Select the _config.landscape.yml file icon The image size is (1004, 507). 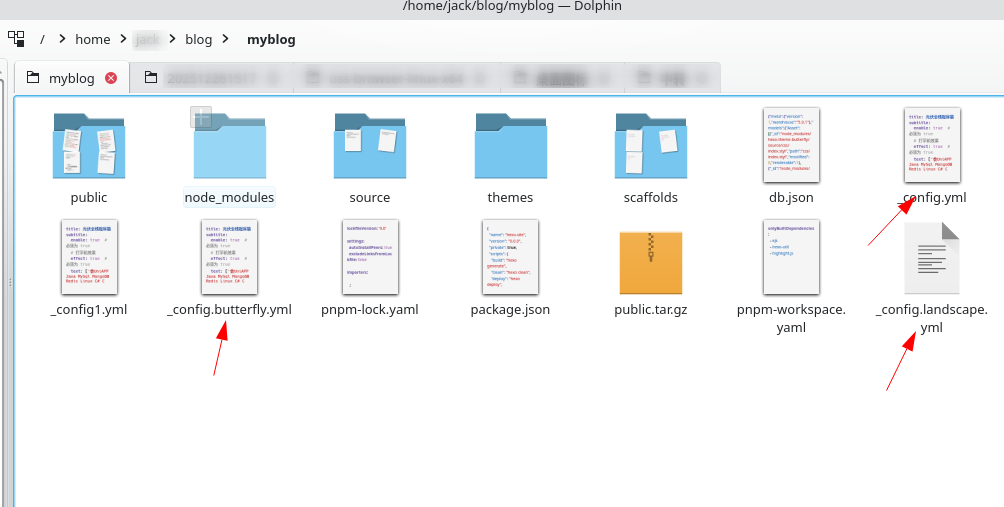(x=931, y=258)
